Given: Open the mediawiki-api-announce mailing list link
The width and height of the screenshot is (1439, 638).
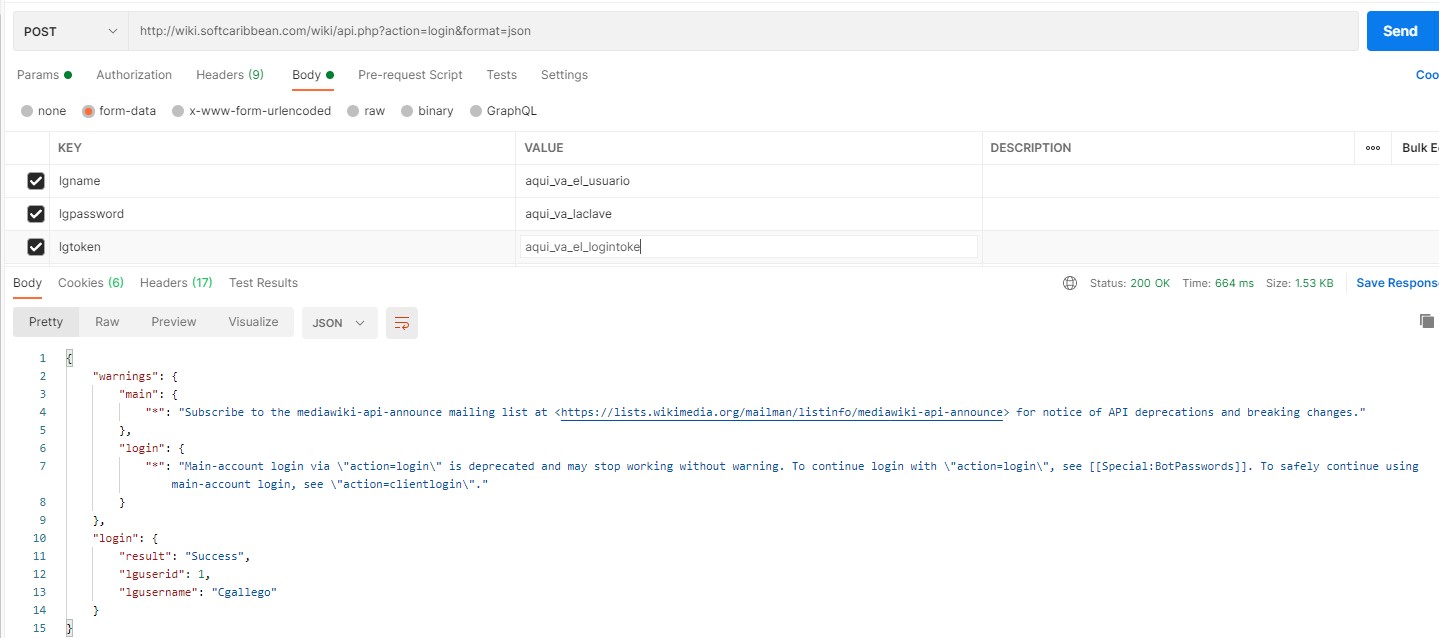Looking at the screenshot, I should pyautogui.click(x=782, y=412).
